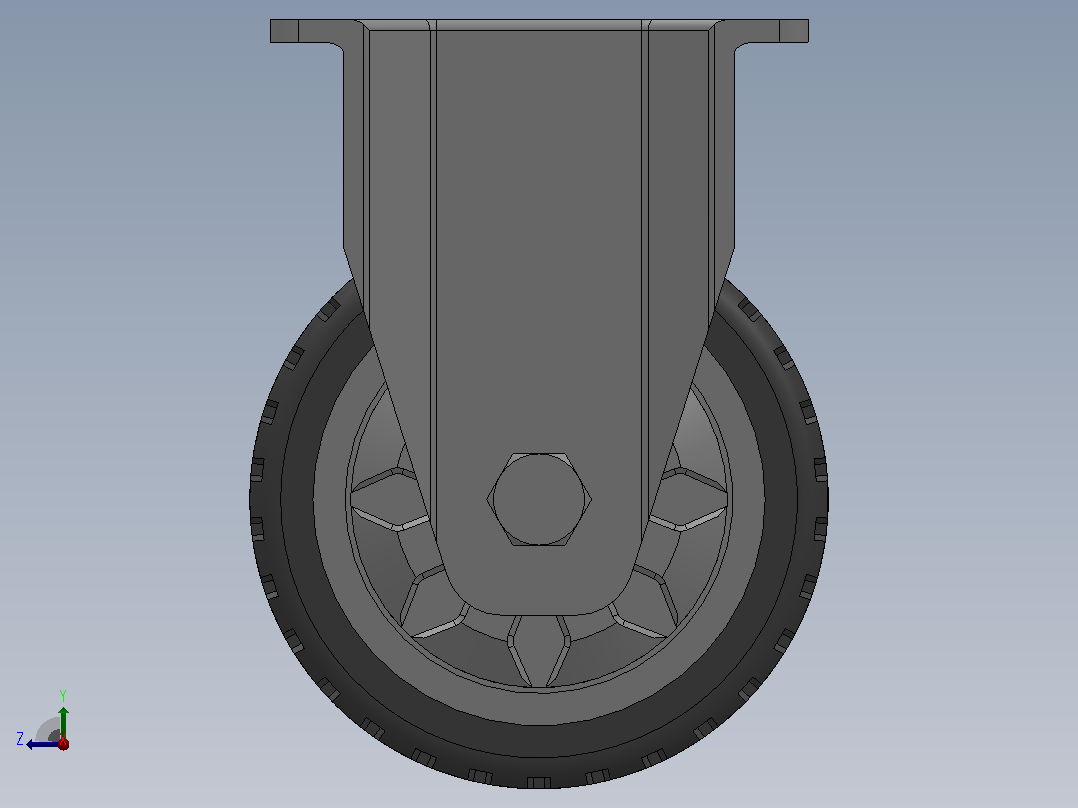Click the lower-right diagonal spoke of the wheel
Viewport: 1078px width, 808px height.
pos(644,604)
